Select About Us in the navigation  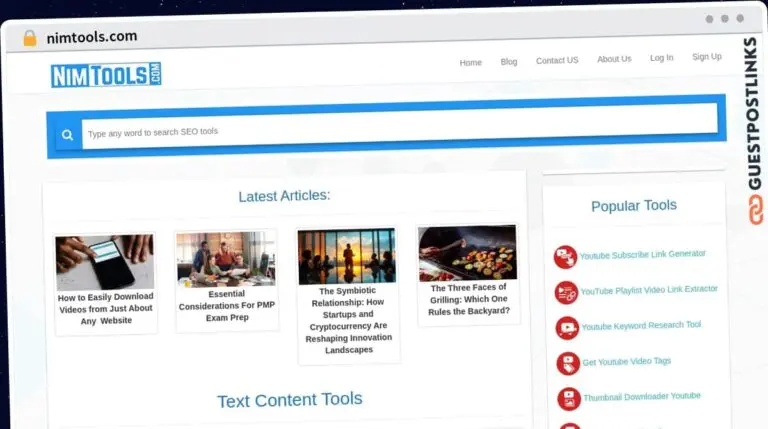click(x=614, y=59)
